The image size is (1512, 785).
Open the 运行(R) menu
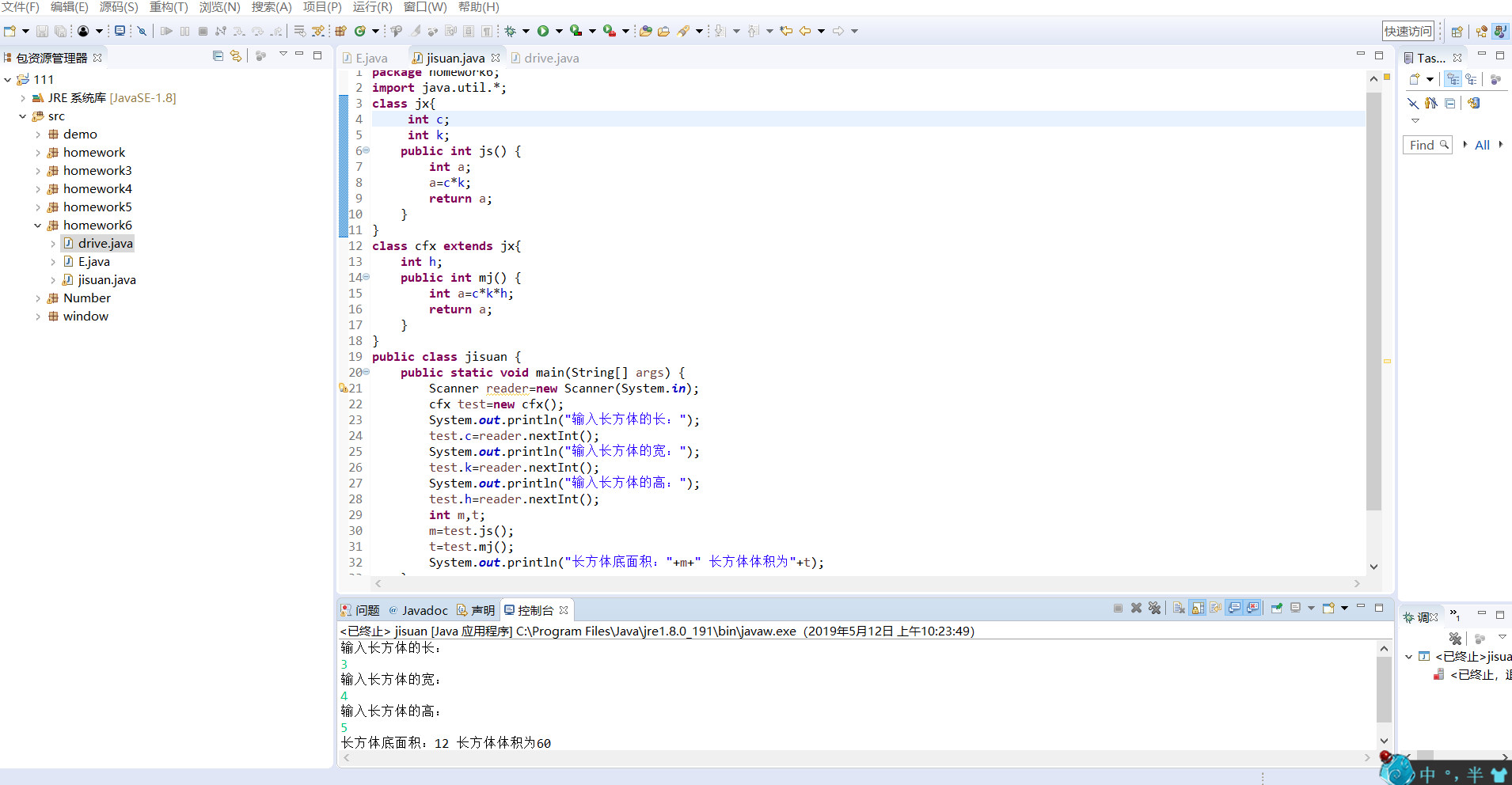(372, 7)
